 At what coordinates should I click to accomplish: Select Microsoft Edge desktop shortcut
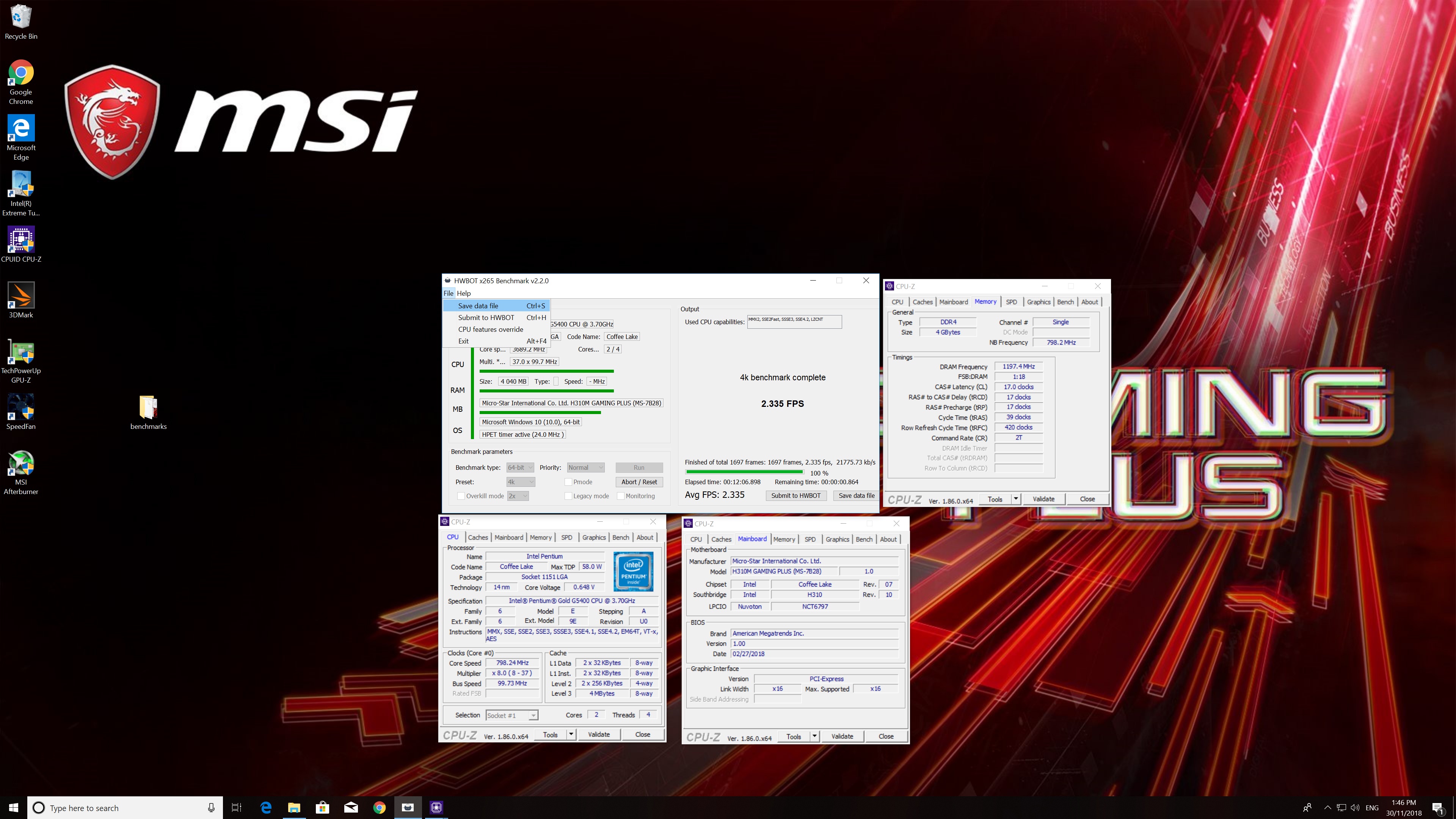coord(21,138)
